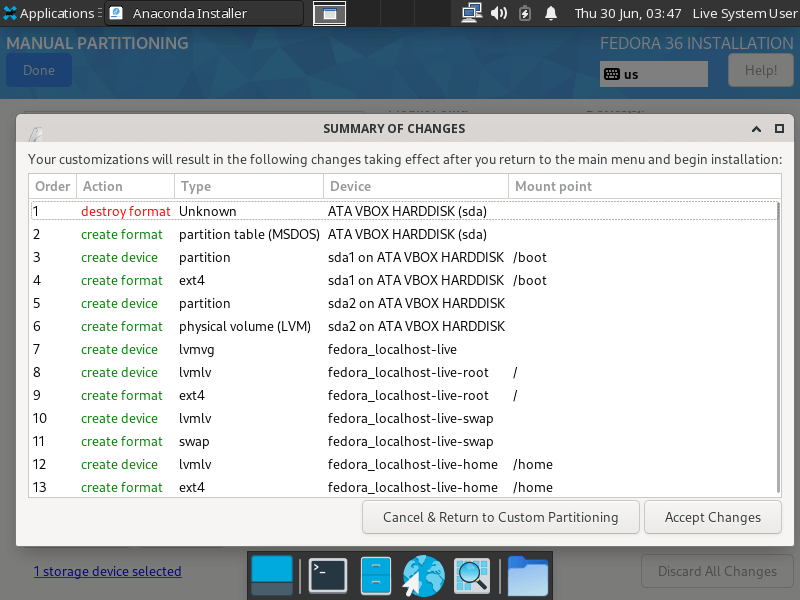Select row 3 creating partition sda1

point(404,257)
